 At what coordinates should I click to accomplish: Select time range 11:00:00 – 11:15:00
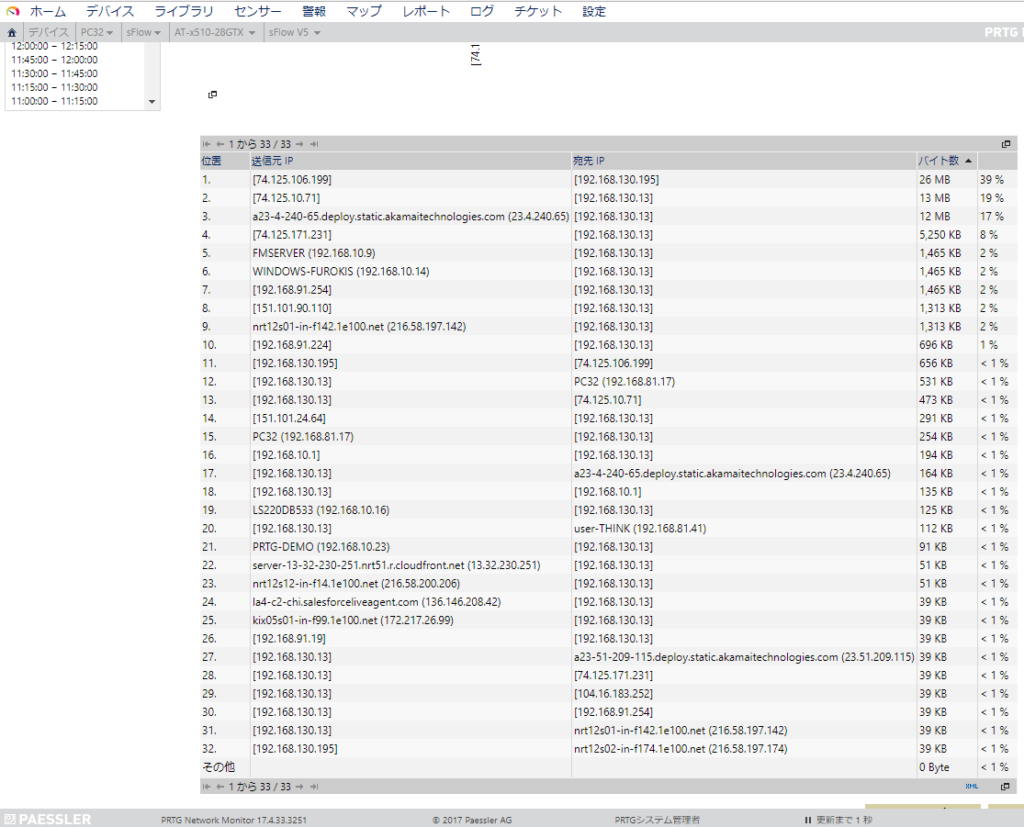click(x=54, y=101)
